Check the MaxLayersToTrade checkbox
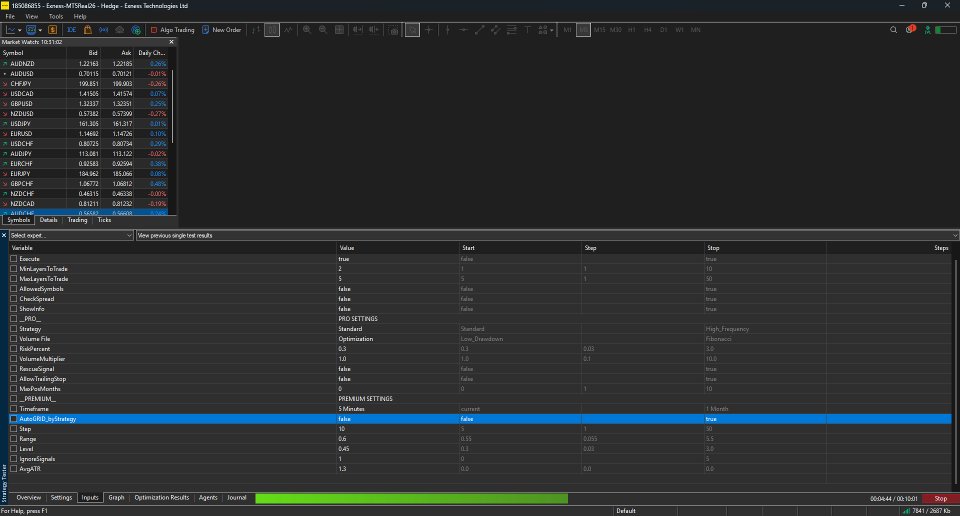Viewport: 960px width, 516px height. coord(13,279)
